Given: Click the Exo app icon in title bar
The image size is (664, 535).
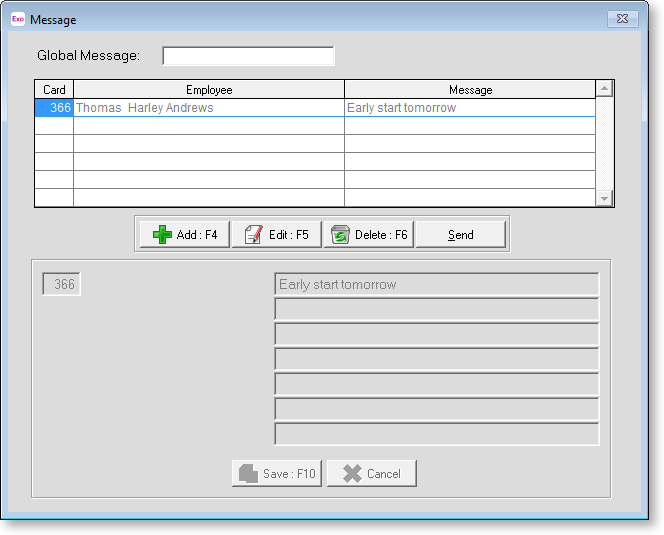Looking at the screenshot, I should click(17, 19).
